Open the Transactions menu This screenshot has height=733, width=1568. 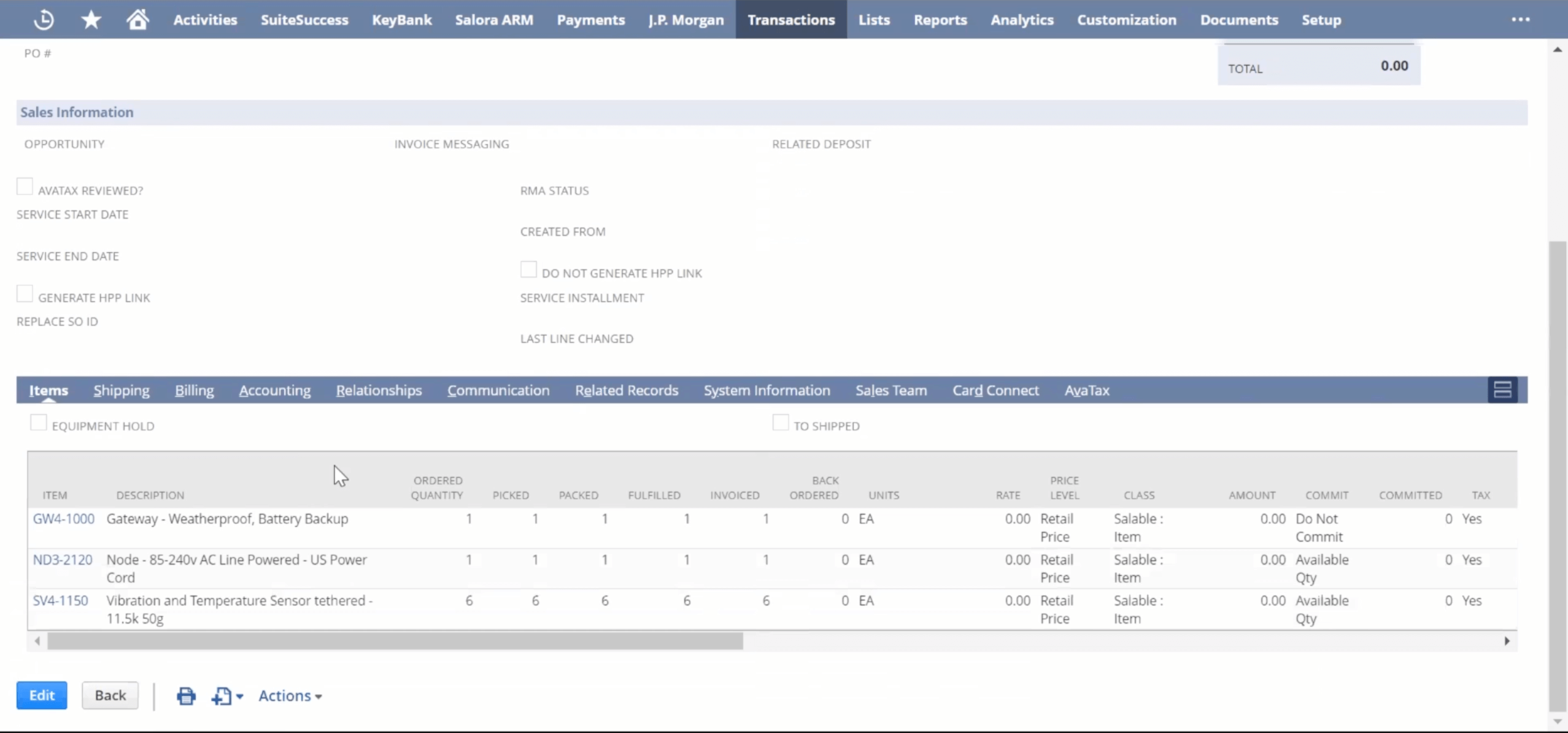pyautogui.click(x=790, y=20)
